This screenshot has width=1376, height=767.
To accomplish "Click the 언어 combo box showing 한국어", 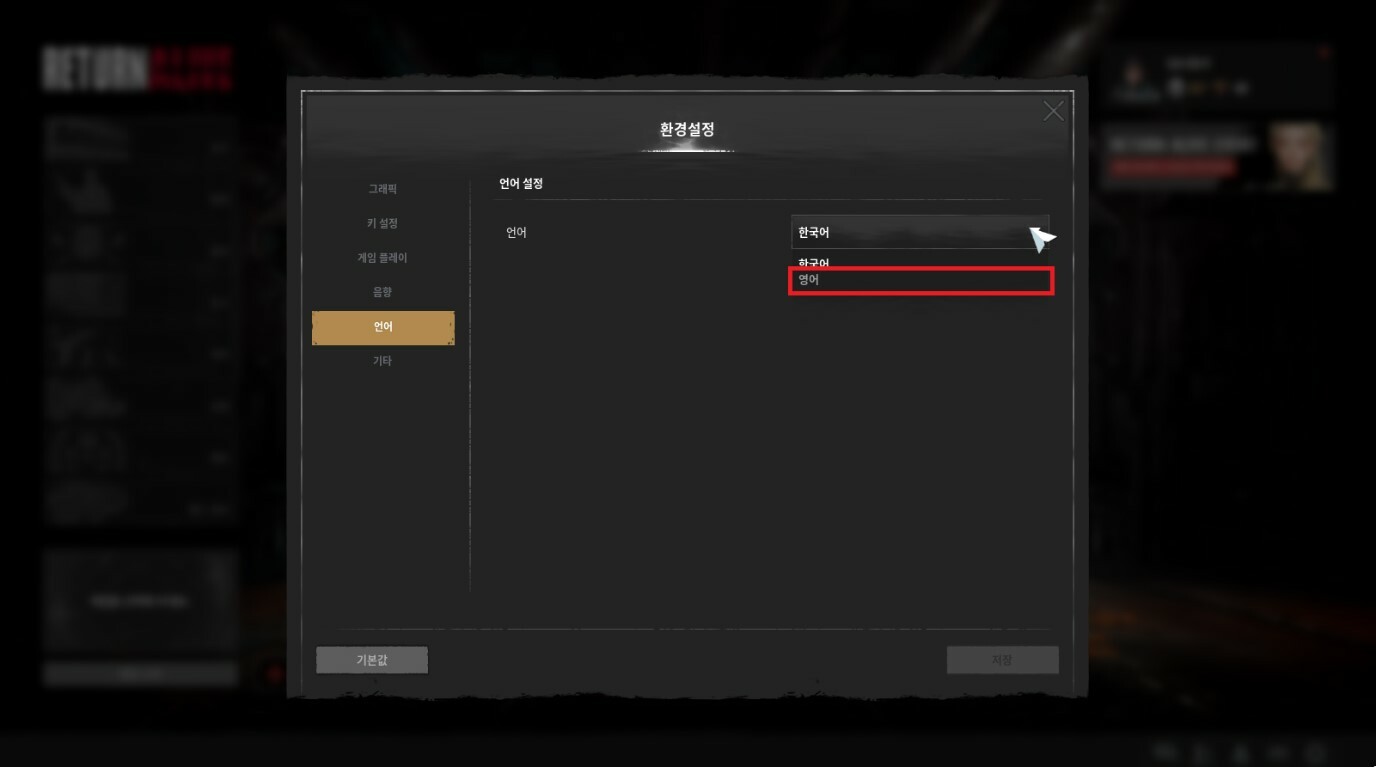I will tap(920, 232).
